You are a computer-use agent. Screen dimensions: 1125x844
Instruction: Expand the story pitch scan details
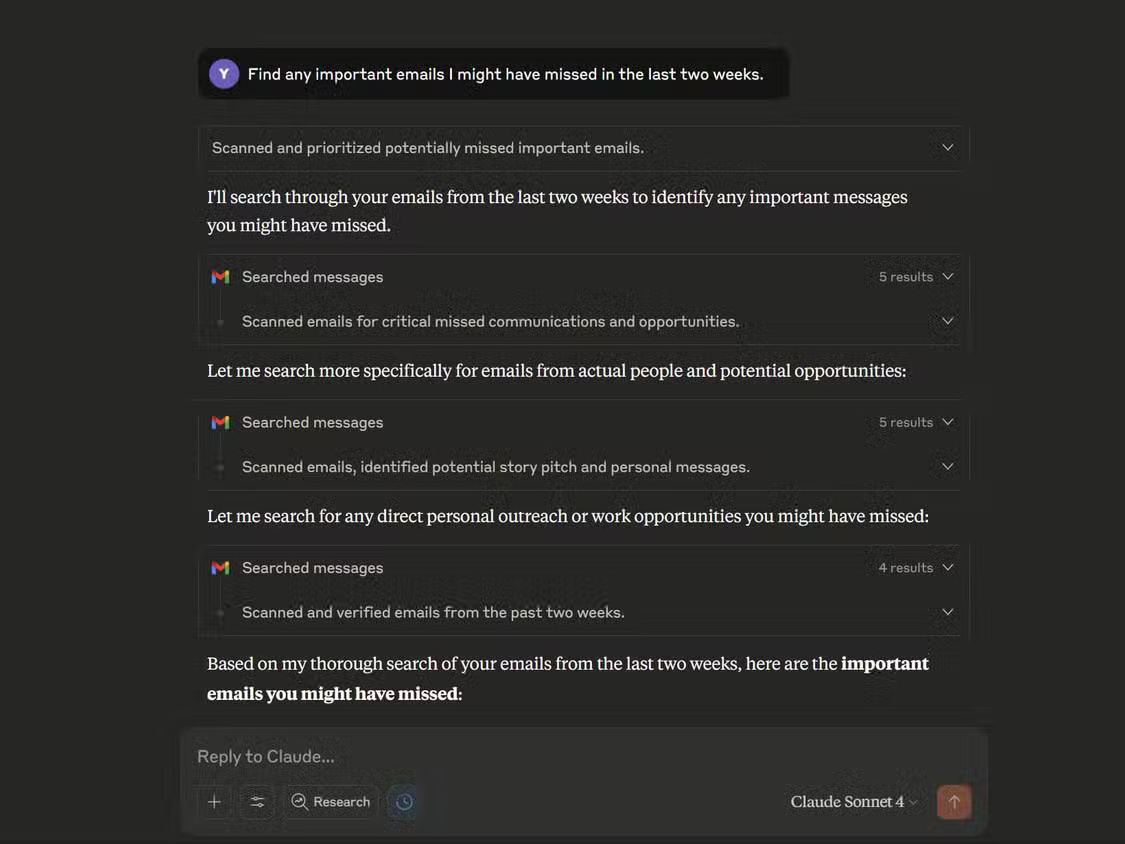(x=946, y=465)
